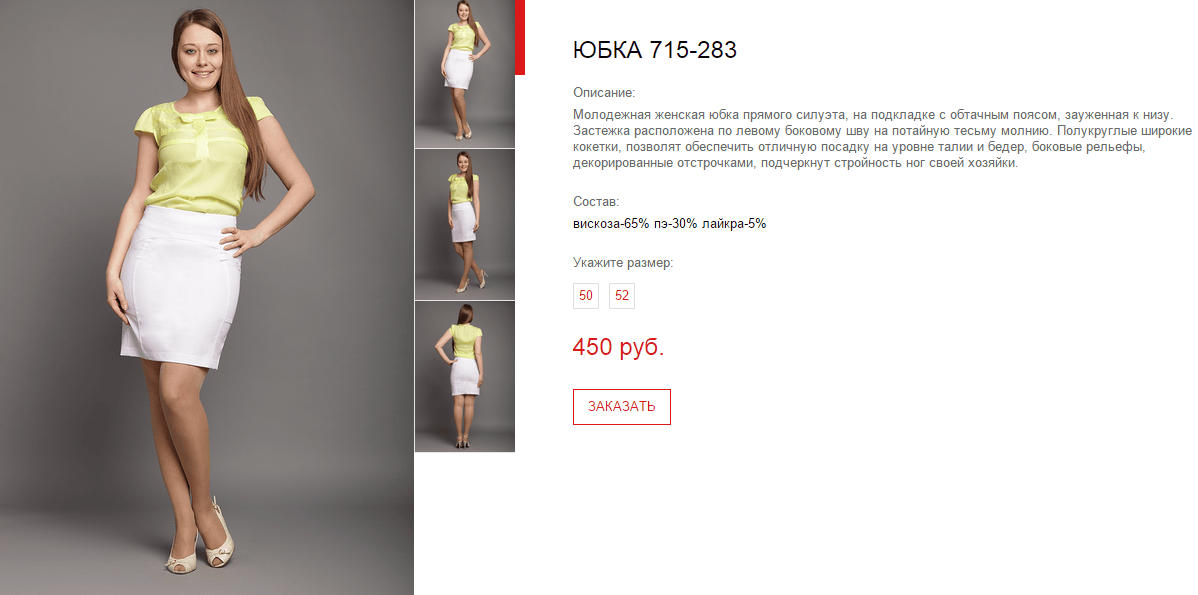Click the Состав: label
The height and width of the screenshot is (595, 1198).
(596, 202)
